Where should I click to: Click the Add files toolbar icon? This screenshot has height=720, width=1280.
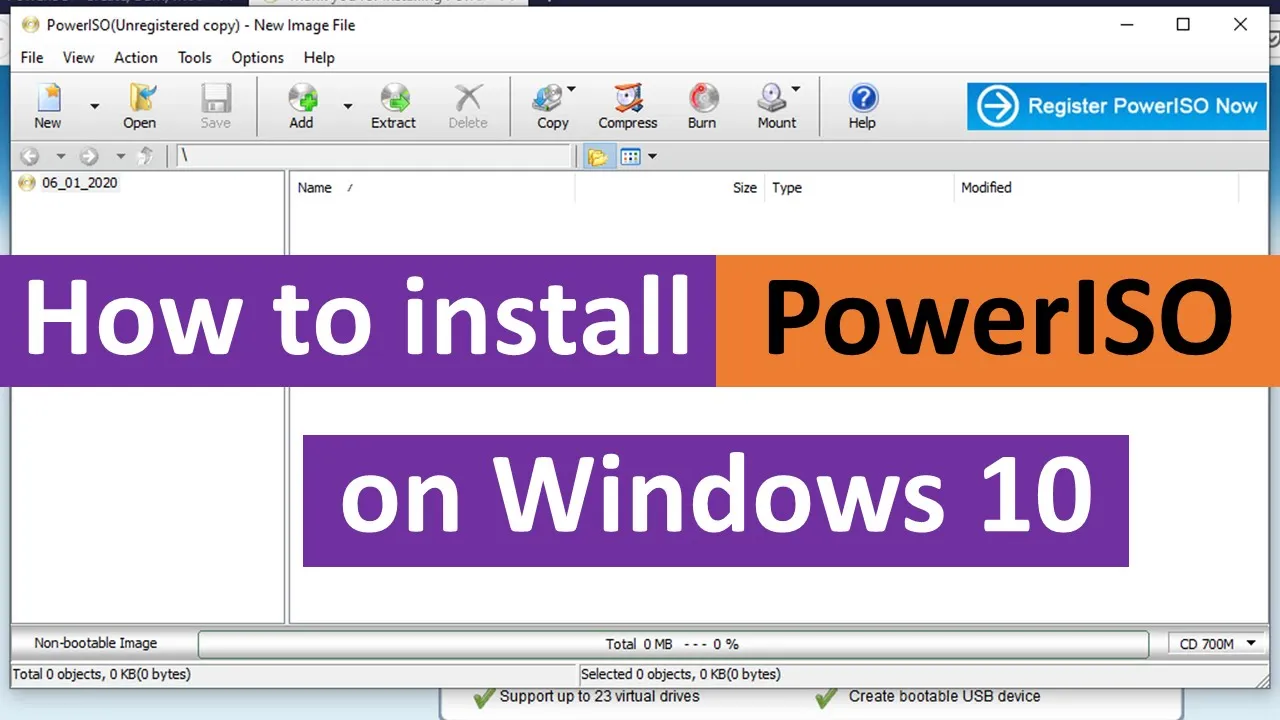(x=302, y=105)
